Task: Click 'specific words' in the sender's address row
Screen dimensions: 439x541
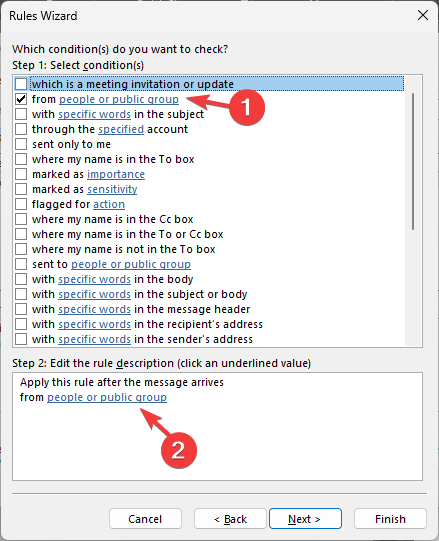Action: click(x=95, y=340)
